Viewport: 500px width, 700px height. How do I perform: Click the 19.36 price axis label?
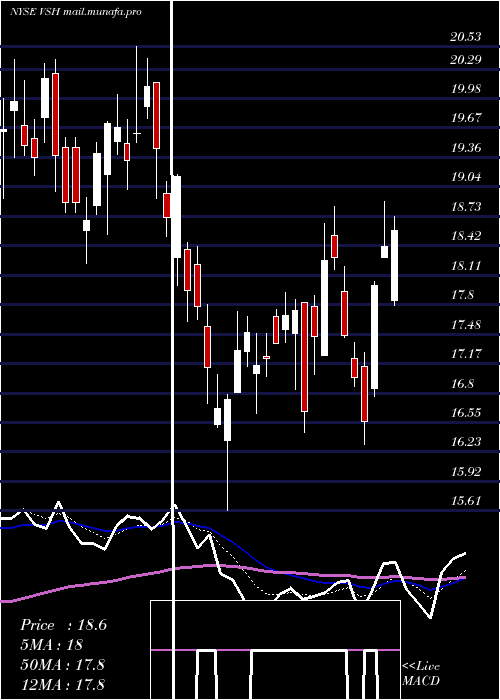point(466,147)
